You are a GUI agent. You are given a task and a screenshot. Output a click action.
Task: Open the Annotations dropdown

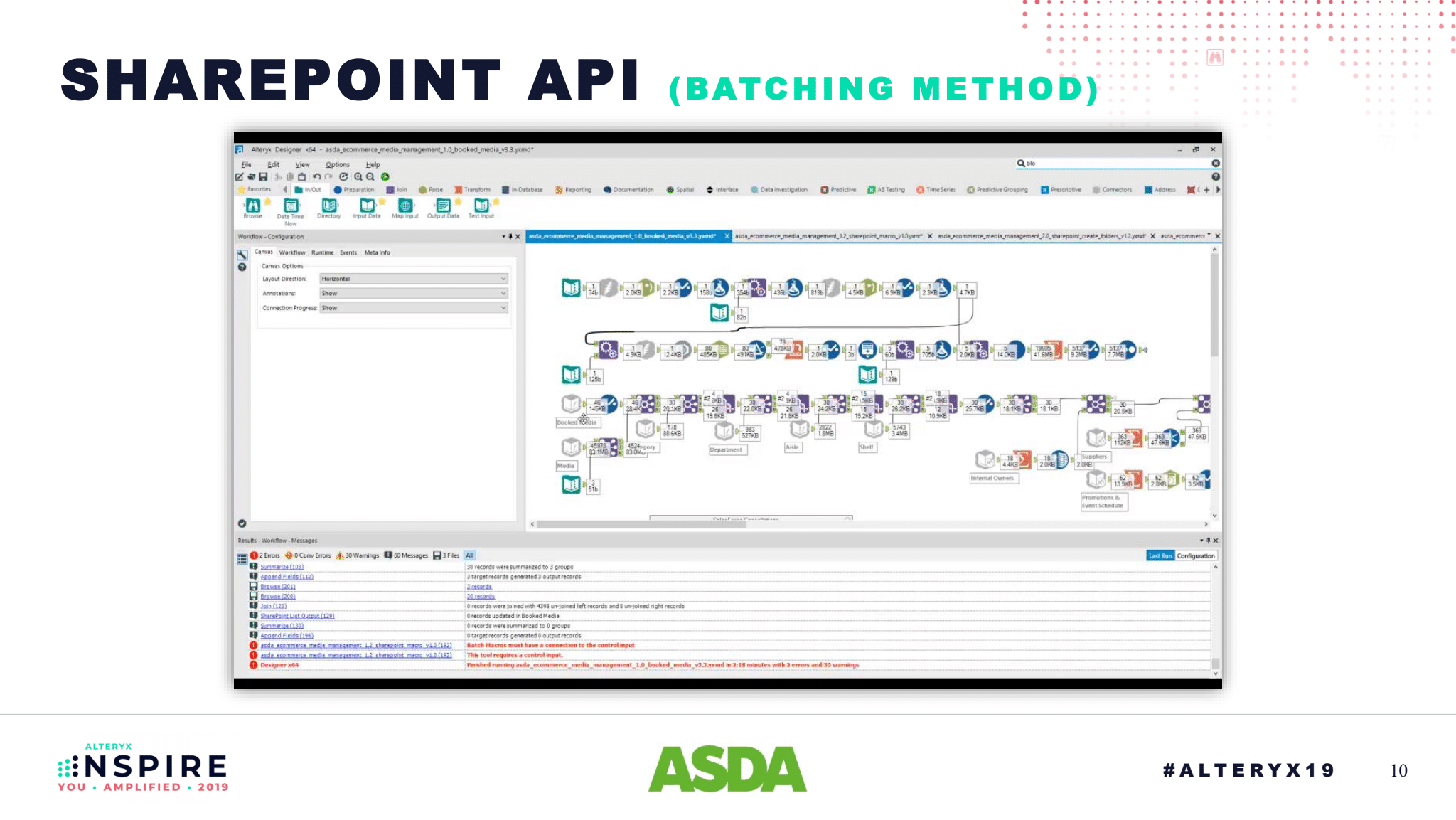[x=414, y=294]
